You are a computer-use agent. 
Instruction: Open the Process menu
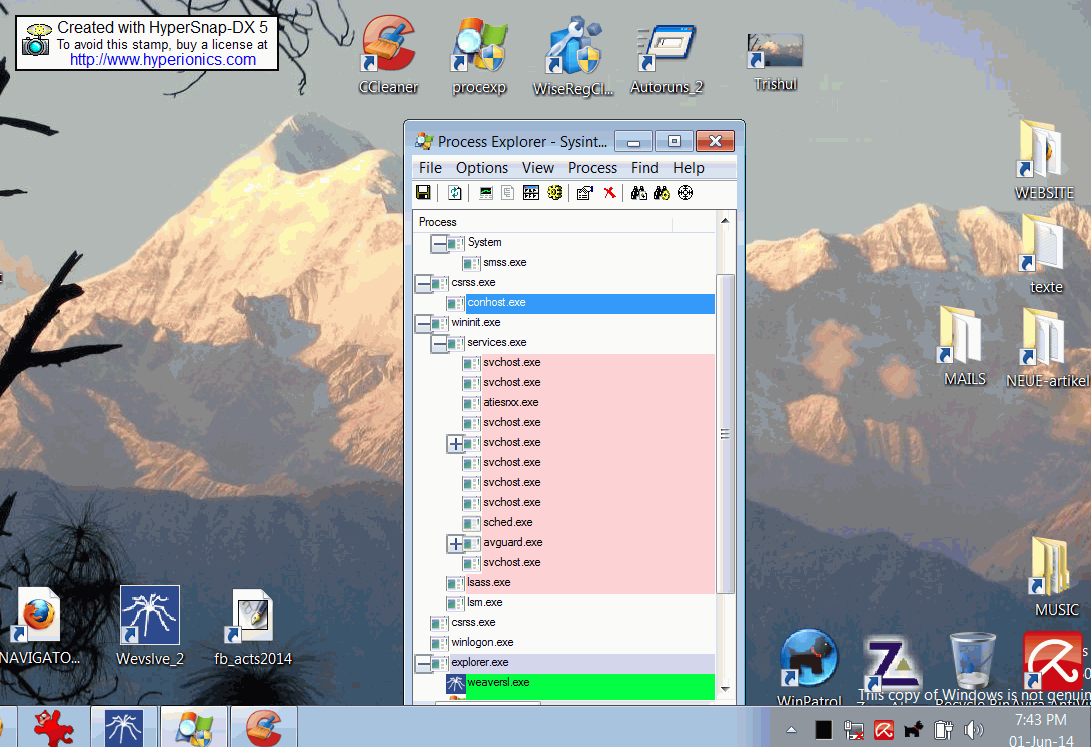pos(592,168)
